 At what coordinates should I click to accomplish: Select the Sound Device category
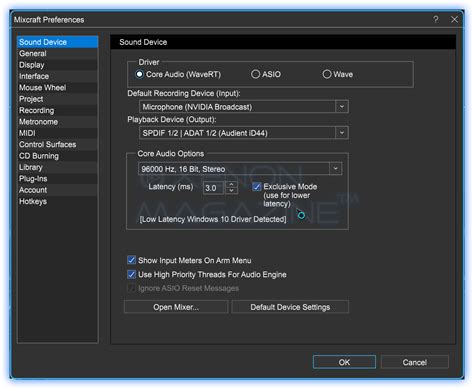[x=58, y=42]
